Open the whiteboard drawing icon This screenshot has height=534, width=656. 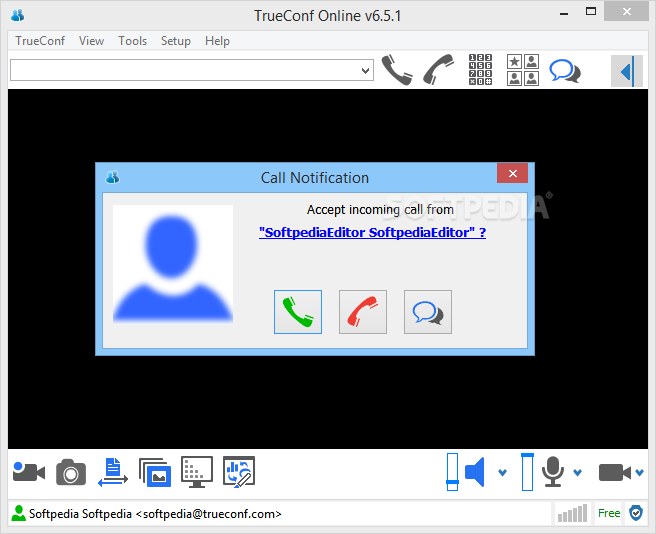point(239,472)
